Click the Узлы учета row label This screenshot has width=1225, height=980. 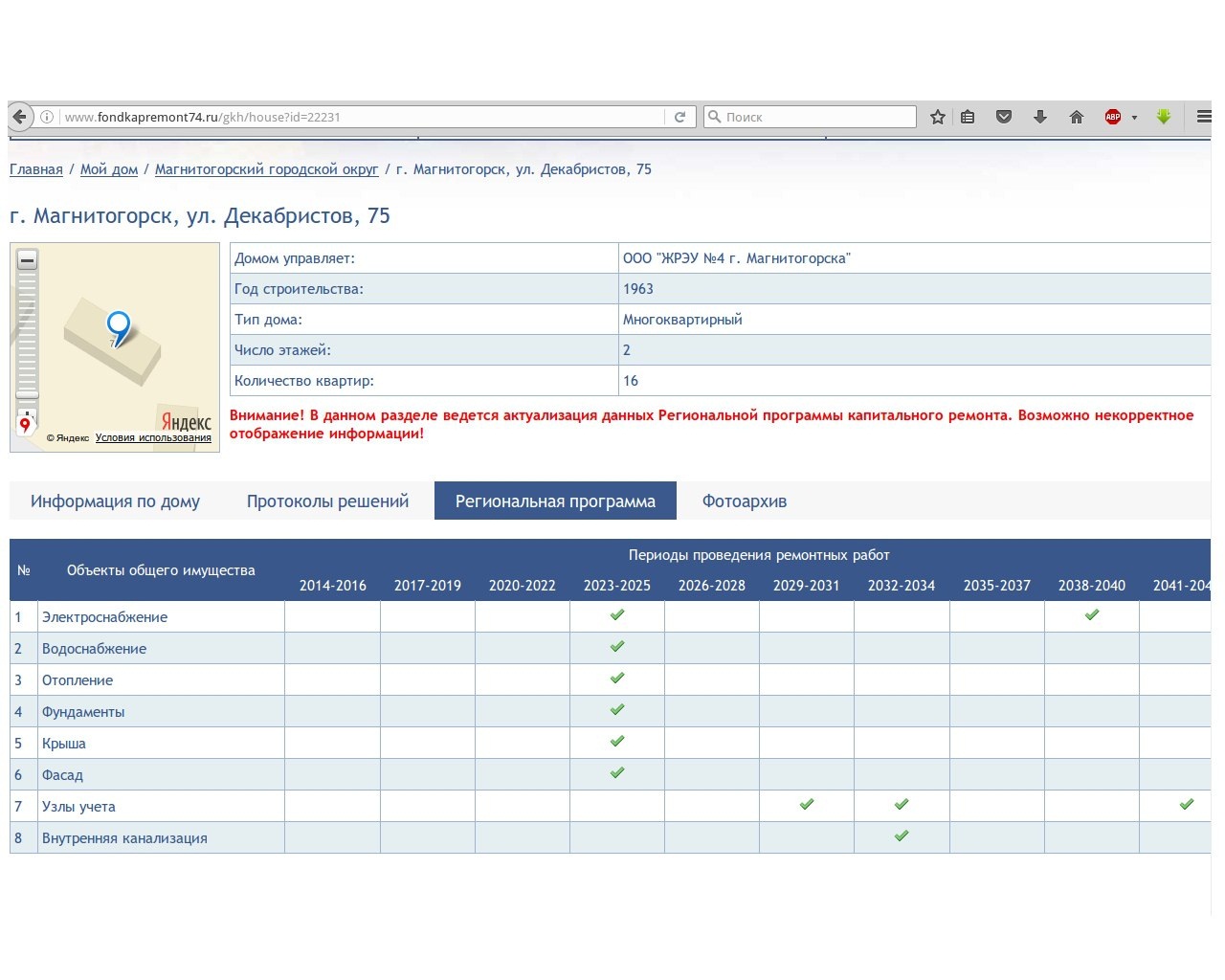click(78, 807)
